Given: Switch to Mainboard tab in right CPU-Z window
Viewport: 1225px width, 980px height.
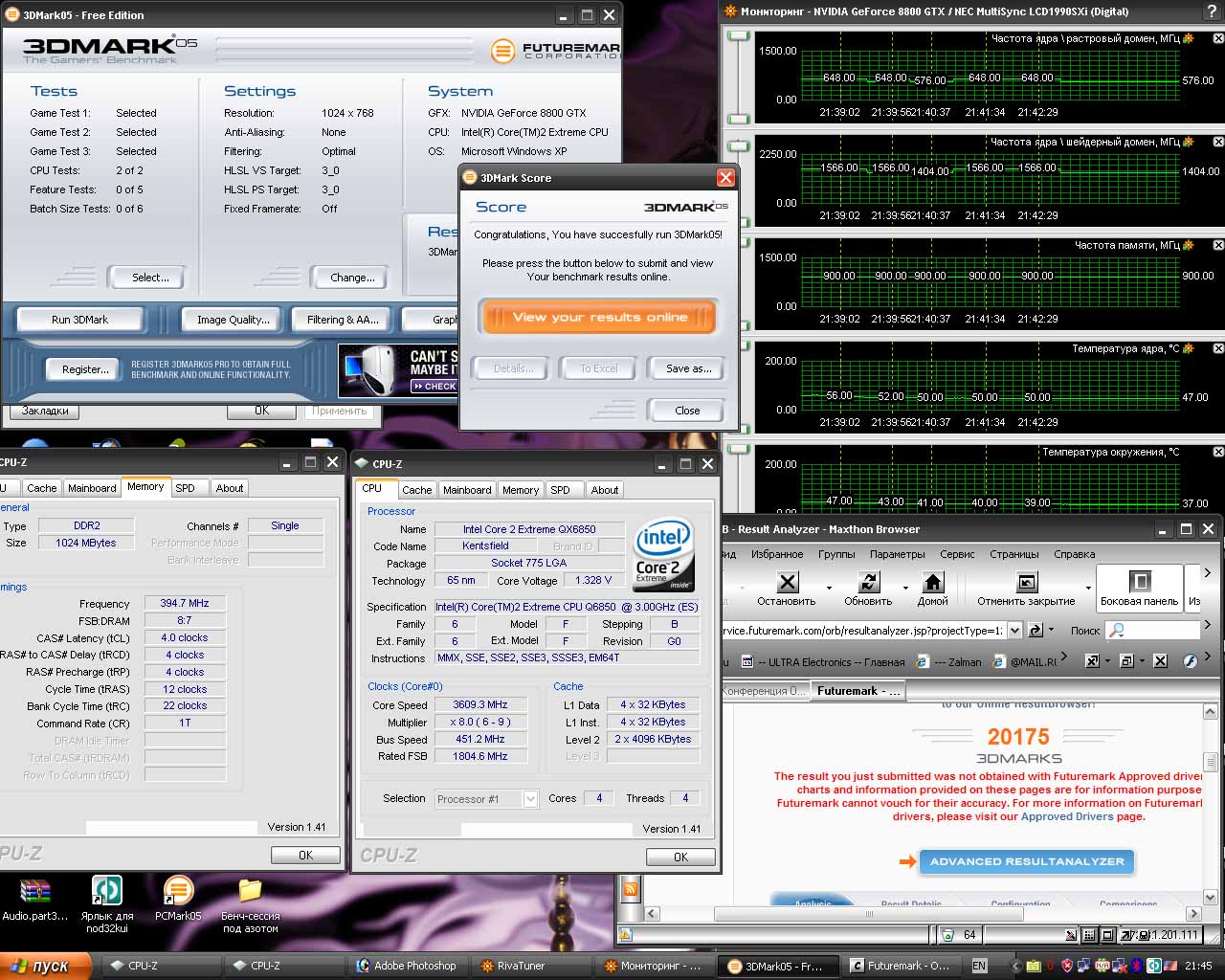Looking at the screenshot, I should click(x=467, y=489).
